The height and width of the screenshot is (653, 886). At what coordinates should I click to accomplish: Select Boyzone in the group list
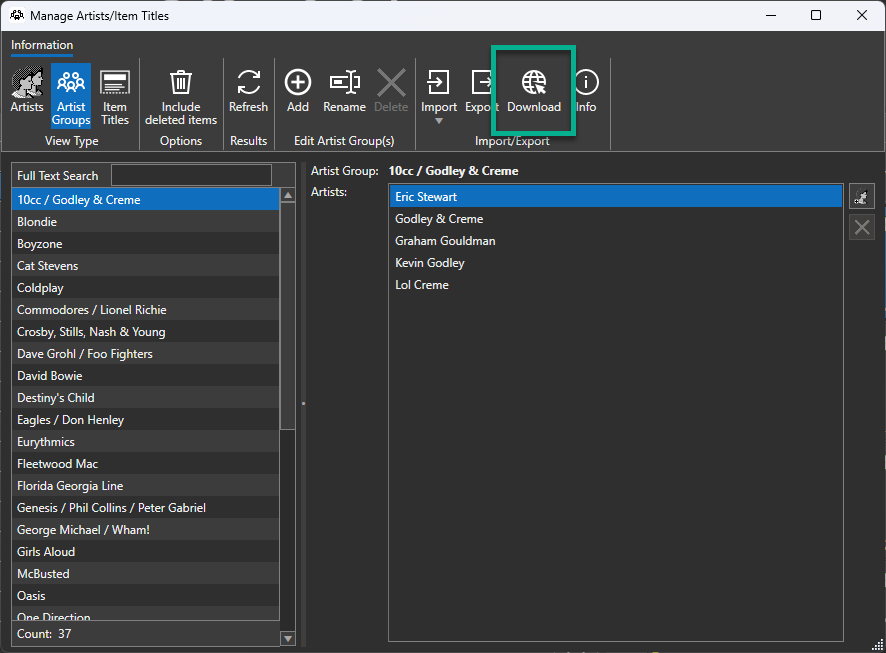point(145,243)
